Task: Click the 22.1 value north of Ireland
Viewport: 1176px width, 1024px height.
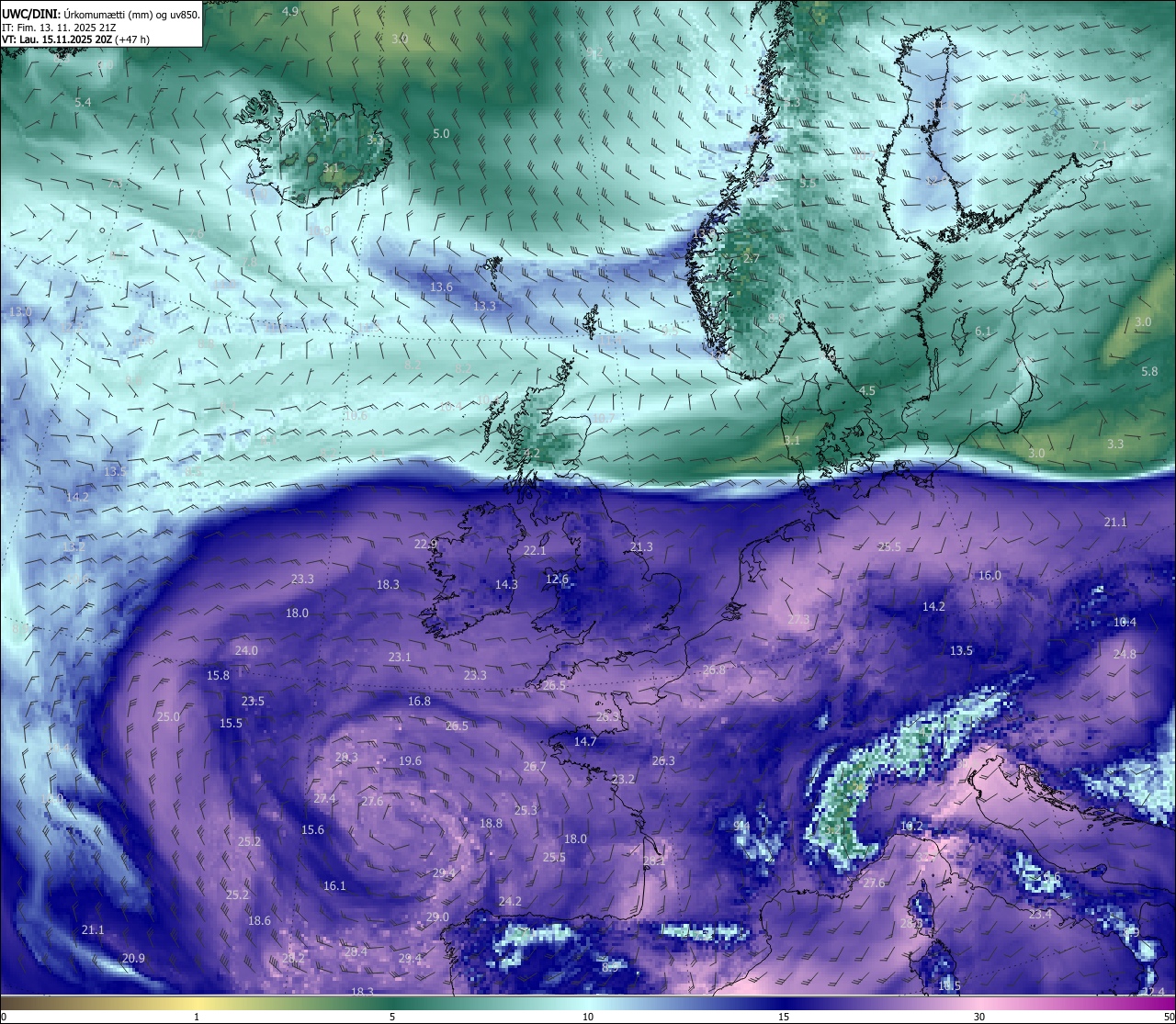Action: pyautogui.click(x=534, y=550)
